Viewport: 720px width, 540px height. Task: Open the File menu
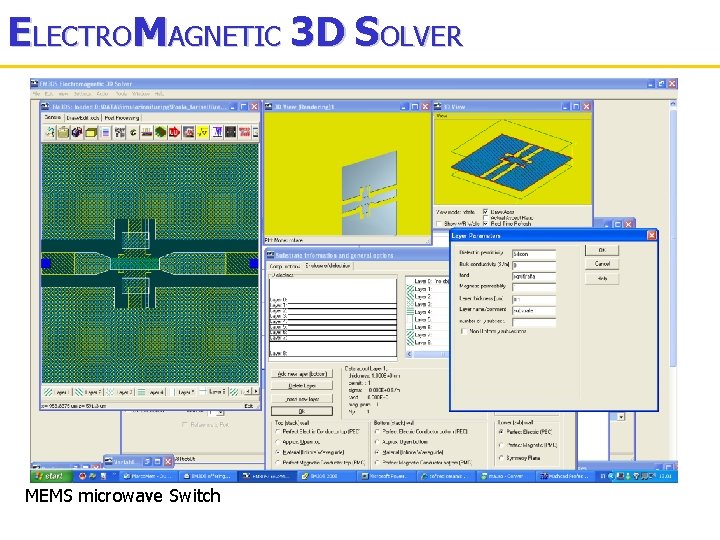(36, 94)
